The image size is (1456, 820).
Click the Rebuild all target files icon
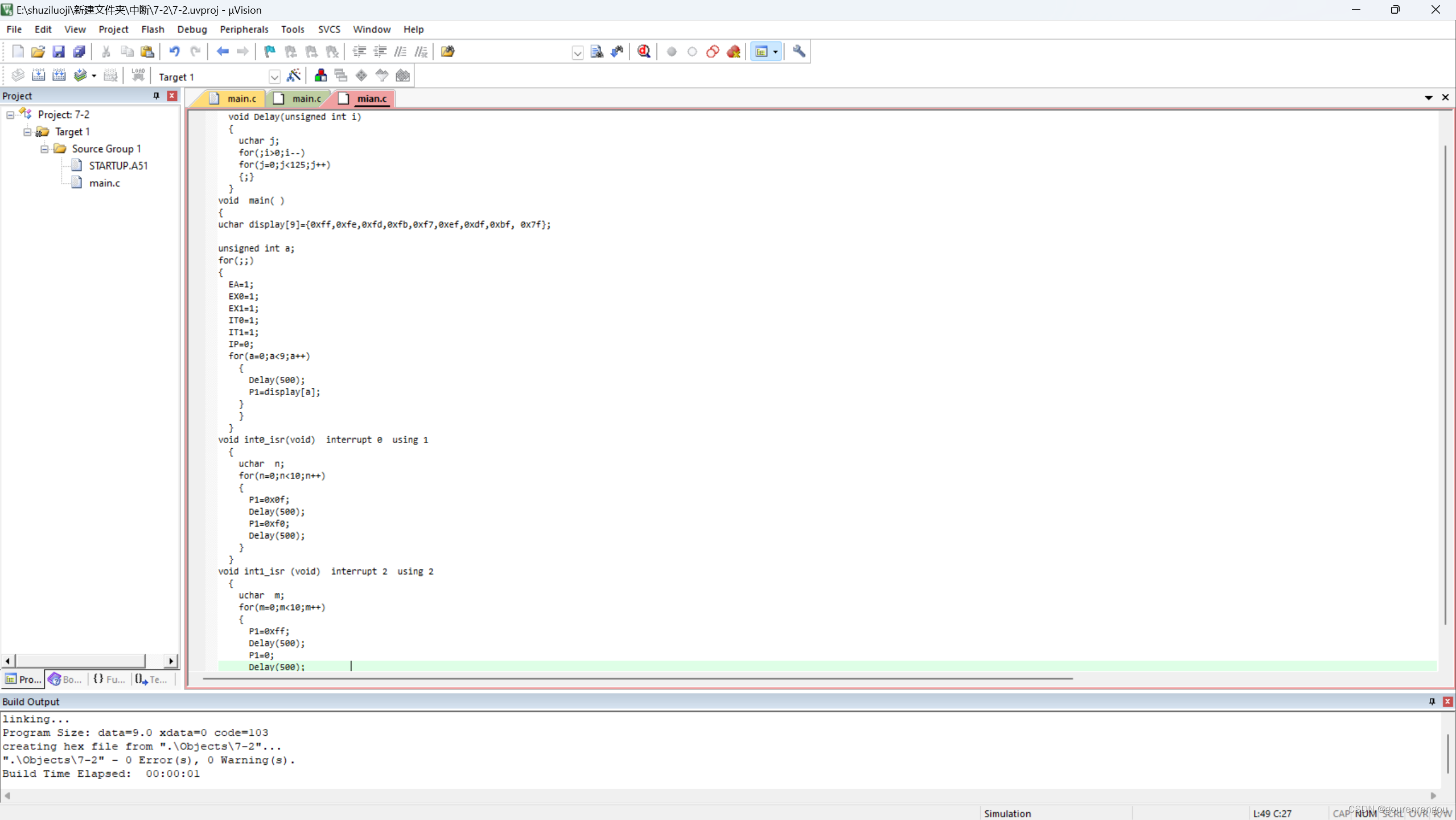coord(59,76)
